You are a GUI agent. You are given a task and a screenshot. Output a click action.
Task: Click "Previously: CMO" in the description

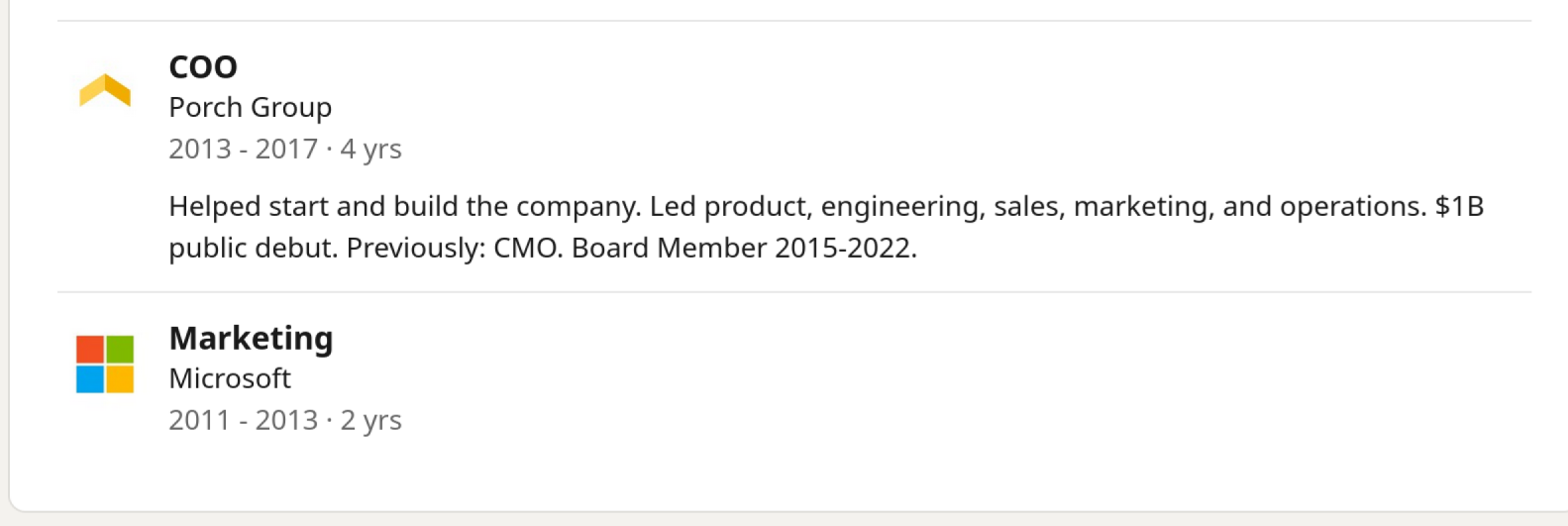pos(454,248)
